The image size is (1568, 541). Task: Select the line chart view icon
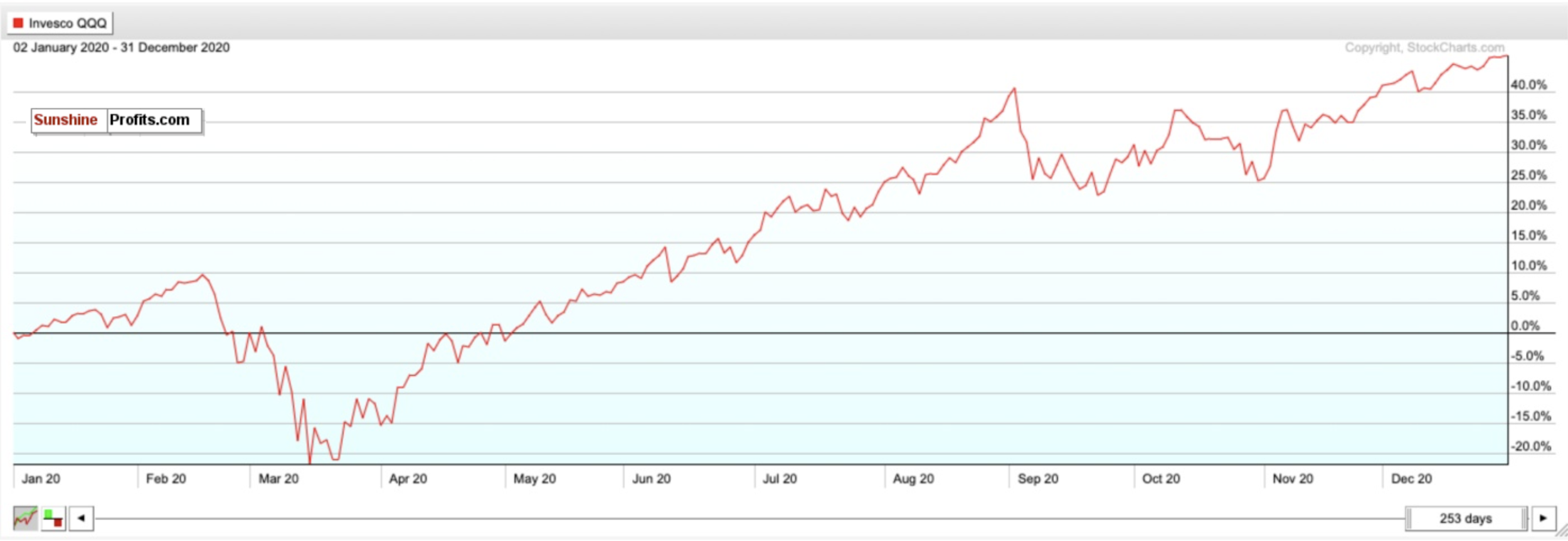26,518
